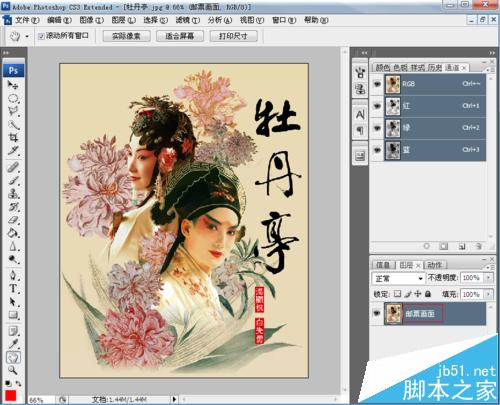
Task: Hide the 邮票画面 layer eye
Action: 377,313
